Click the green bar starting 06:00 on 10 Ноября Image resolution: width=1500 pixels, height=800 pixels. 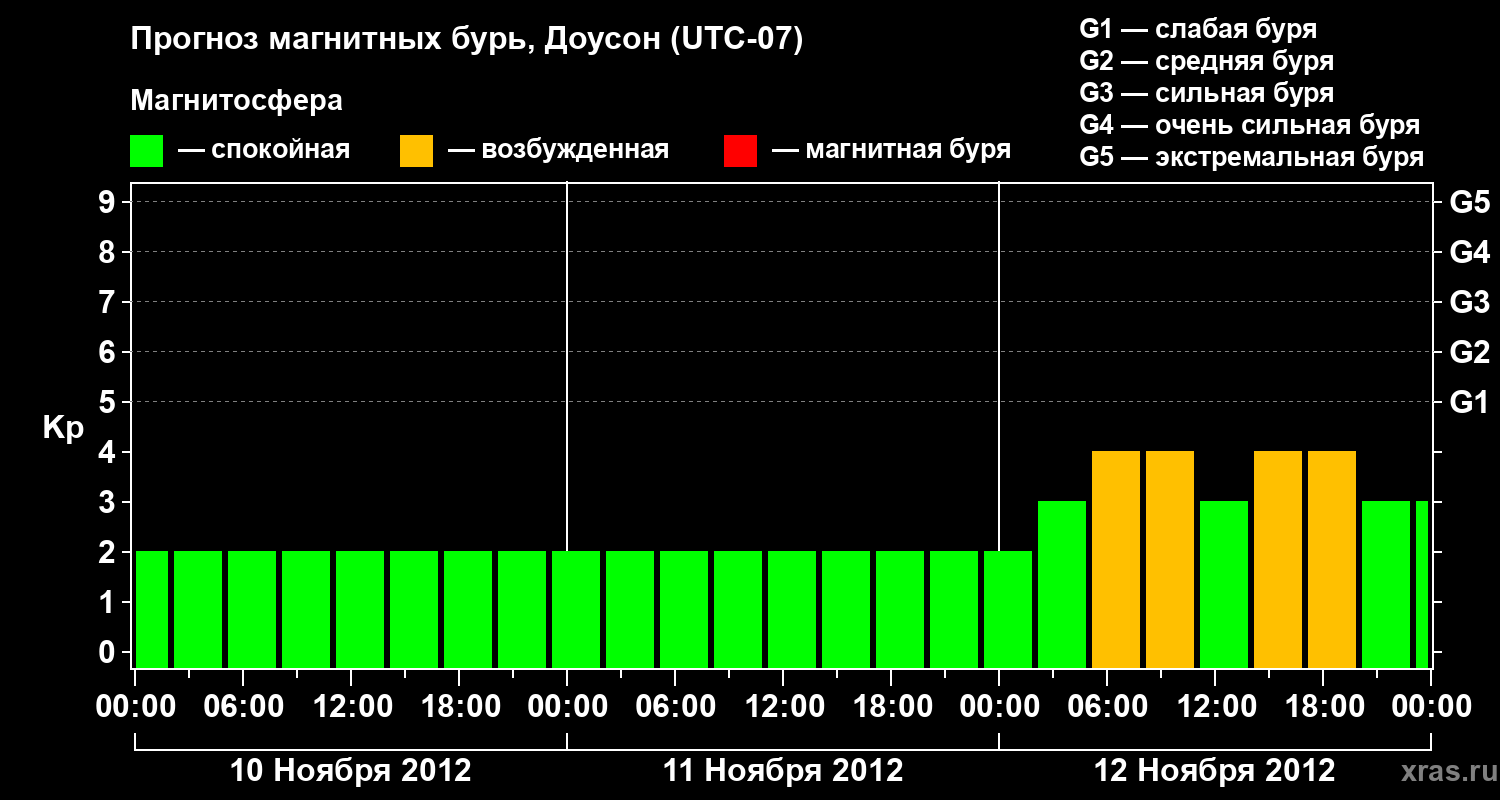tap(252, 610)
